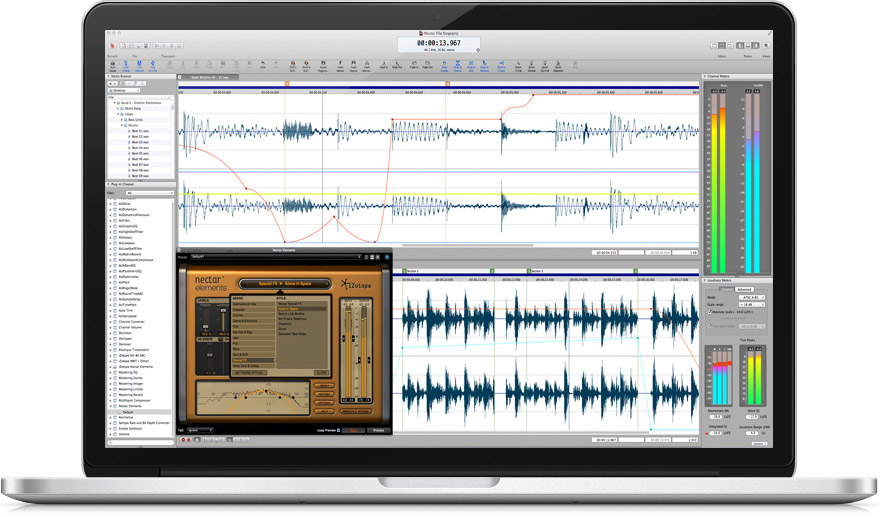The width and height of the screenshot is (880, 517).
Task: Click the green Section 3 region marker
Action: pos(529,271)
